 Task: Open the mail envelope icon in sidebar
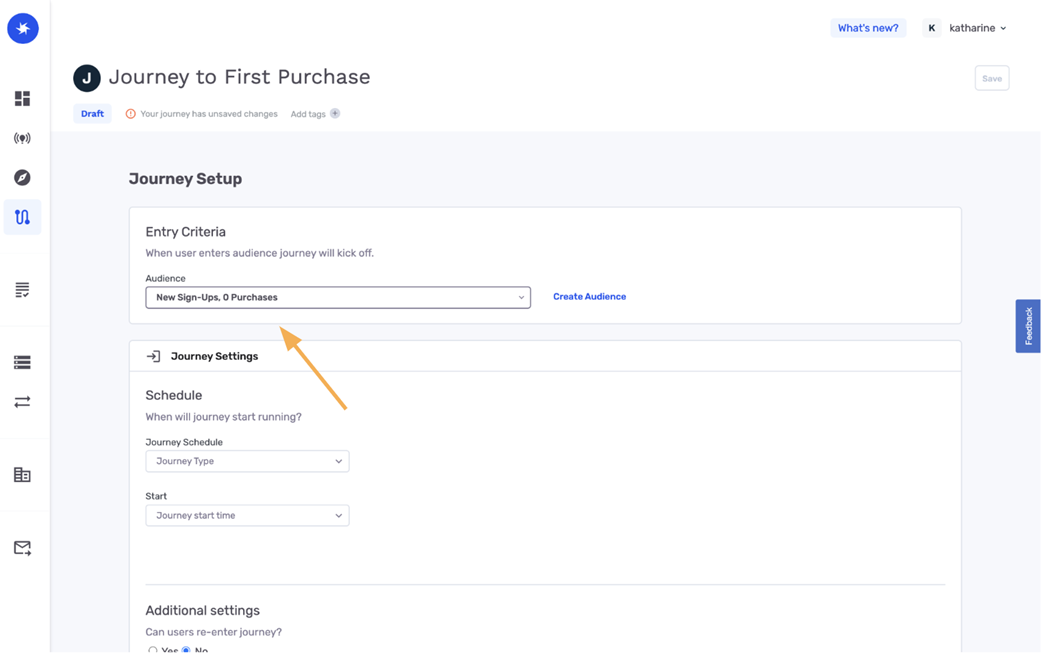[x=23, y=547]
